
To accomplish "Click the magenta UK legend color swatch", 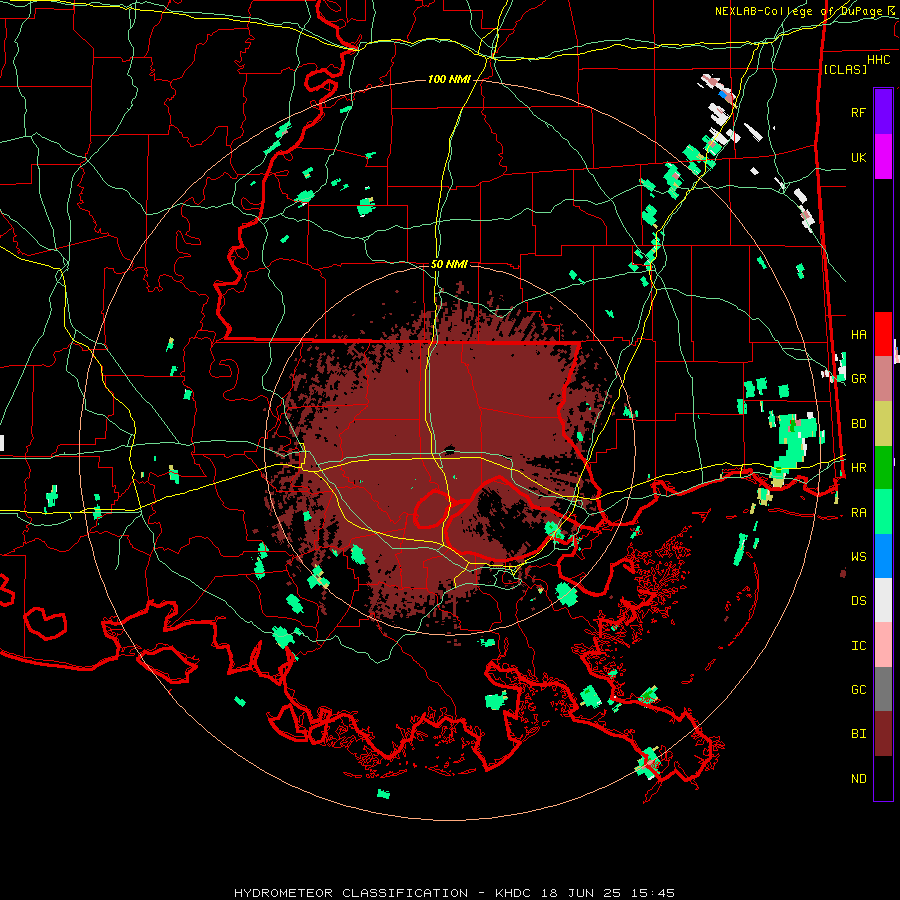I will pyautogui.click(x=883, y=157).
